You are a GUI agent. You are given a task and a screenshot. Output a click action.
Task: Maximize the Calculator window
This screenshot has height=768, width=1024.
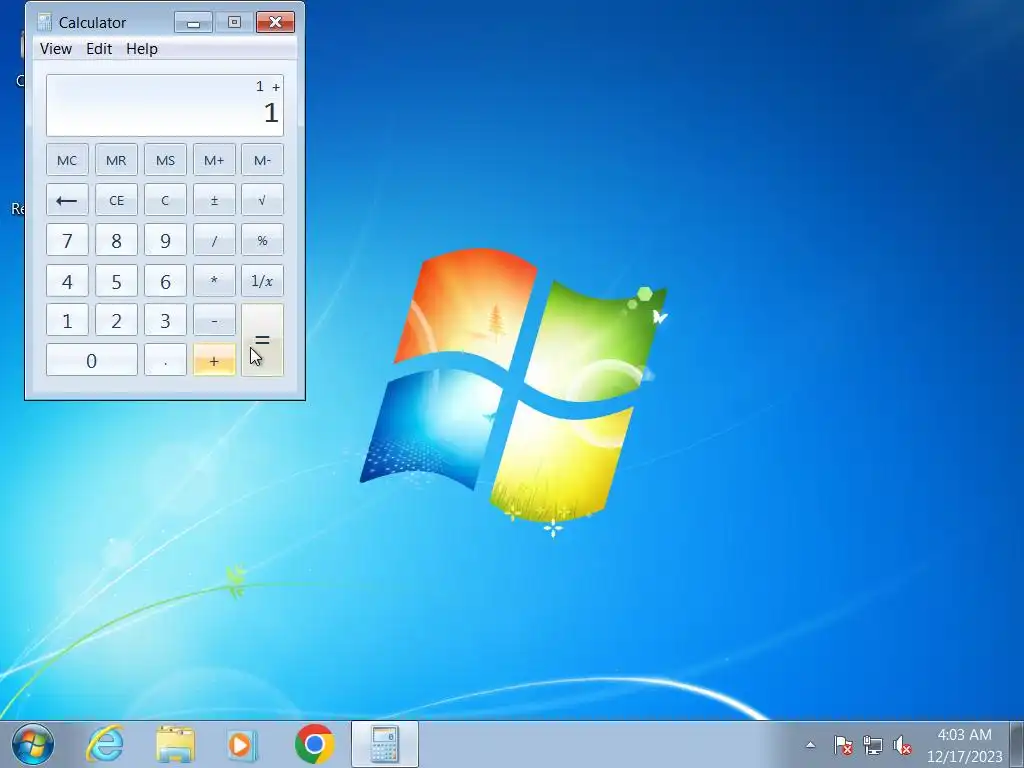coord(234,22)
